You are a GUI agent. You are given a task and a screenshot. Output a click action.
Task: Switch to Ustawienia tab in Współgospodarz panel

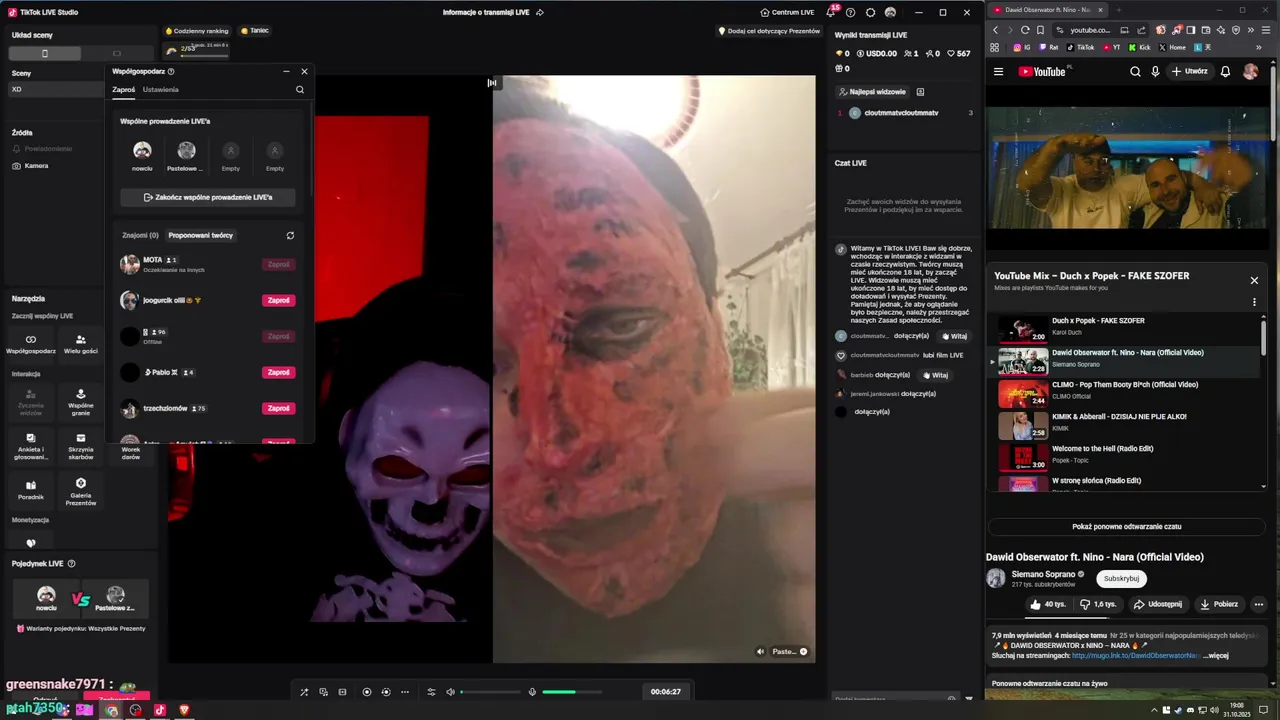160,89
